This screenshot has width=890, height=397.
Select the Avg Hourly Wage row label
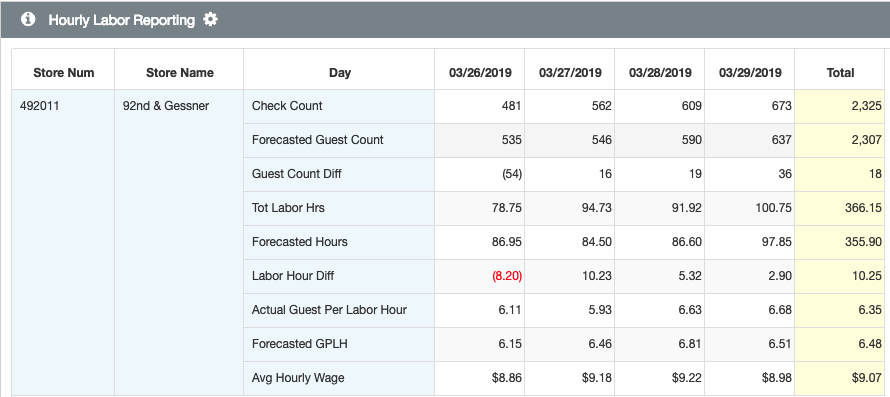tap(298, 378)
